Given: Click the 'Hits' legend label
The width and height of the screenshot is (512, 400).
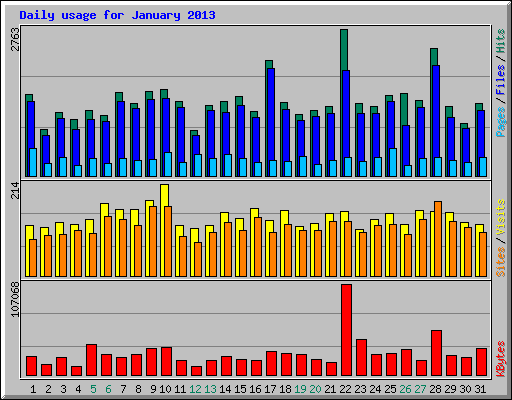Looking at the screenshot, I should coord(501,41).
